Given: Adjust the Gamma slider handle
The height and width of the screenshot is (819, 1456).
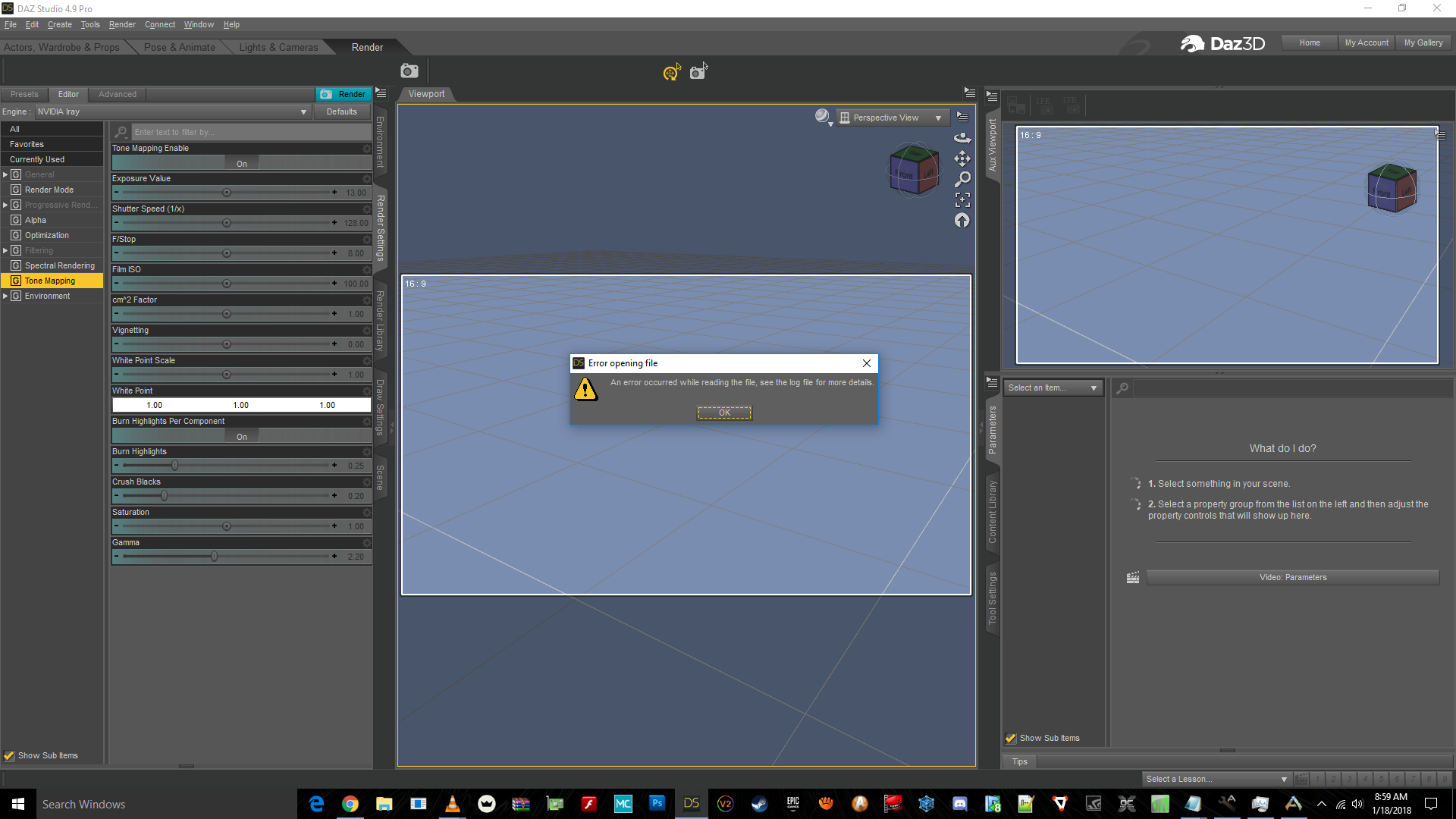Looking at the screenshot, I should pos(214,556).
